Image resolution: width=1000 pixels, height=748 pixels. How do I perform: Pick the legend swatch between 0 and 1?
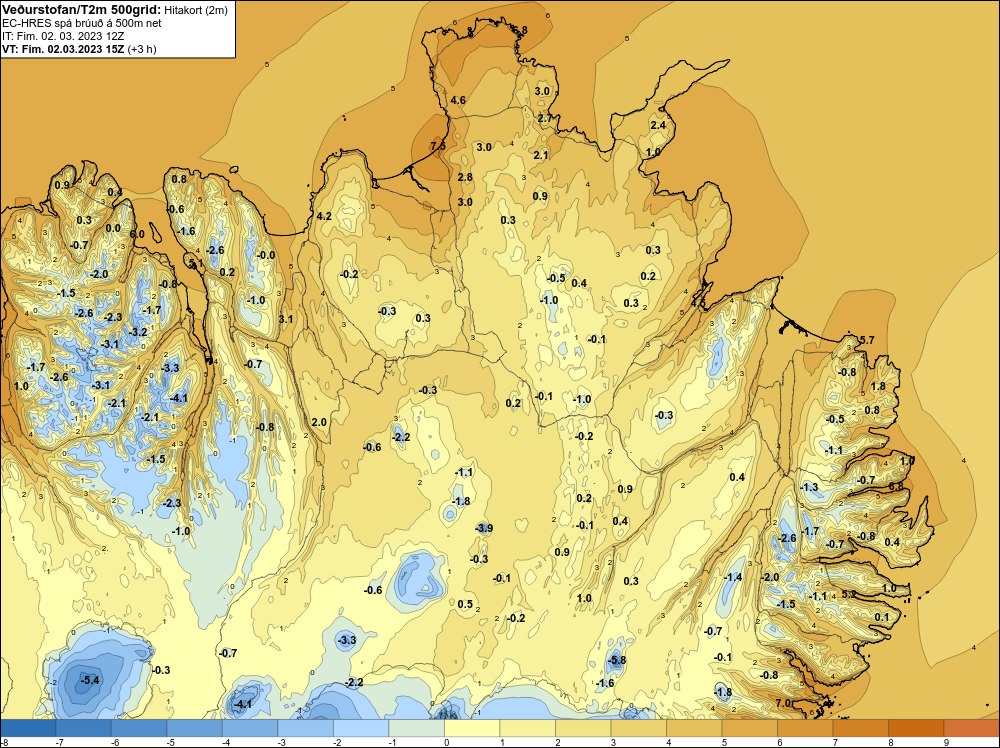(x=472, y=728)
